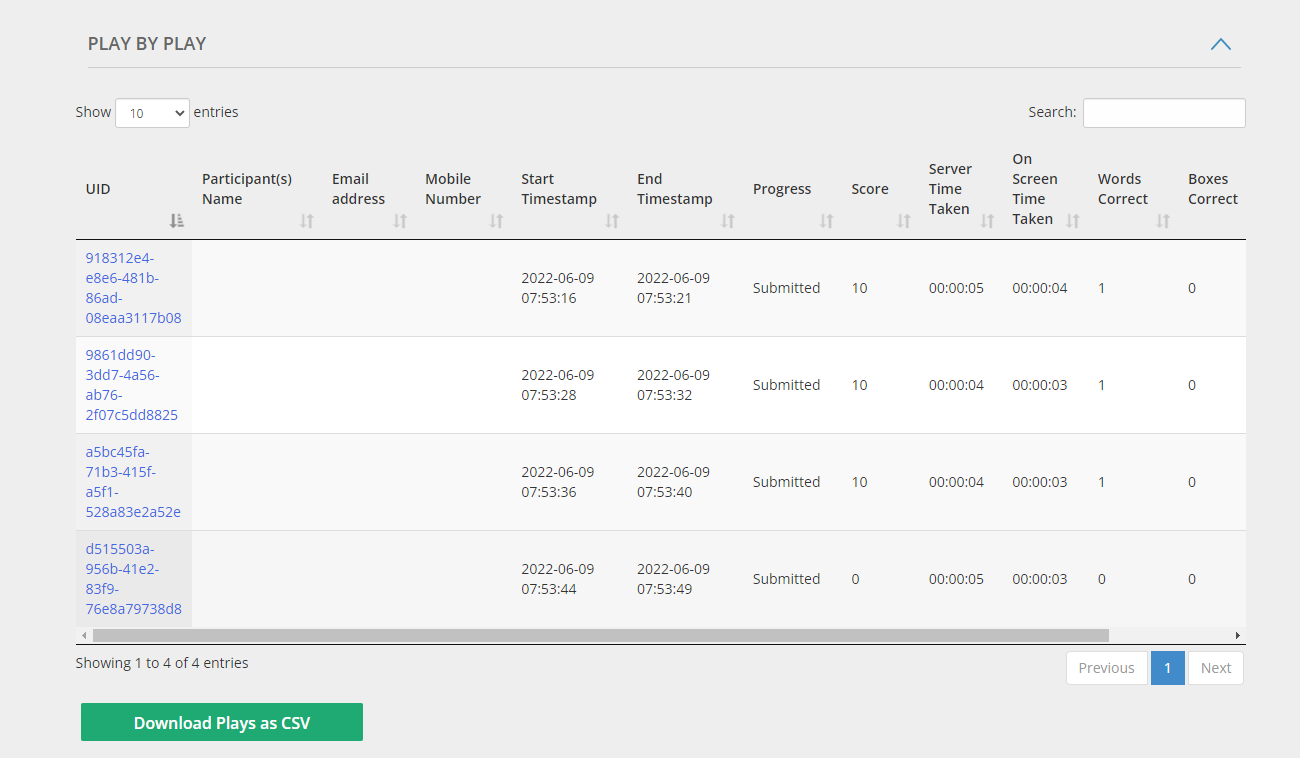
Task: Sort by Participant(s) Name sort icon
Action: point(307,221)
